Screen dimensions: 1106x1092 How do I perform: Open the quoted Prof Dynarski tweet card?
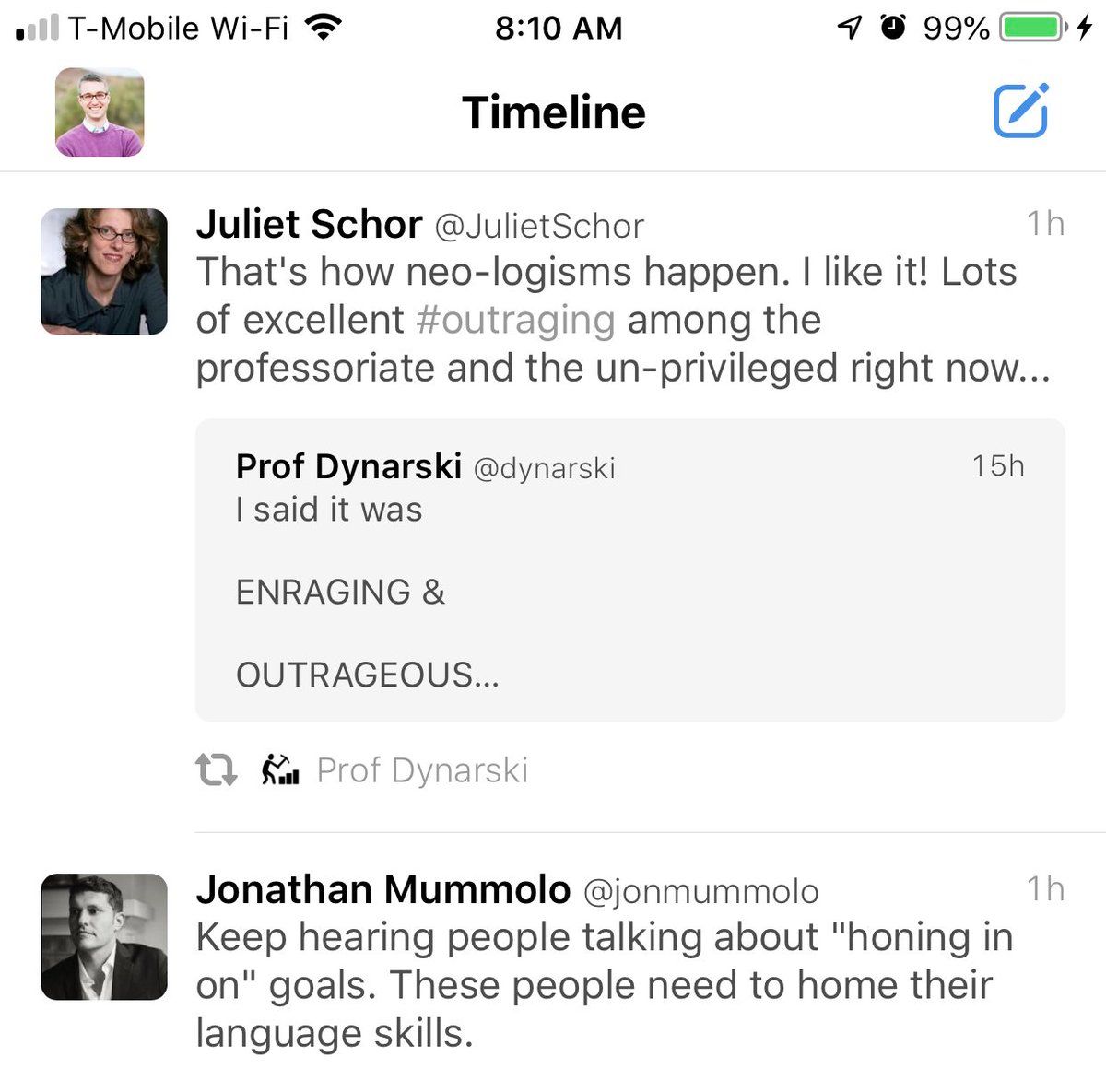pos(630,569)
